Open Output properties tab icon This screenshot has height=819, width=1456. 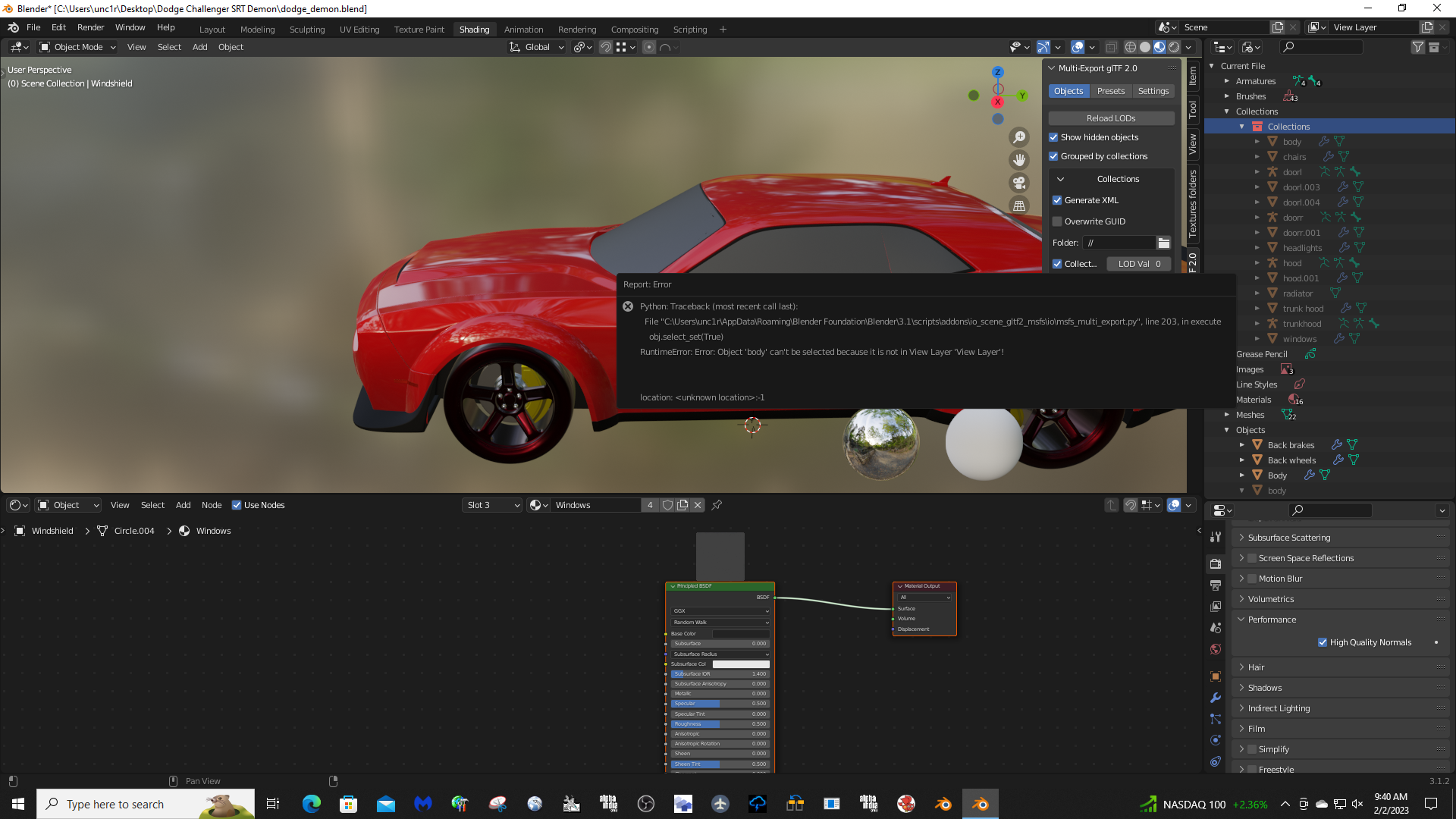tap(1216, 585)
